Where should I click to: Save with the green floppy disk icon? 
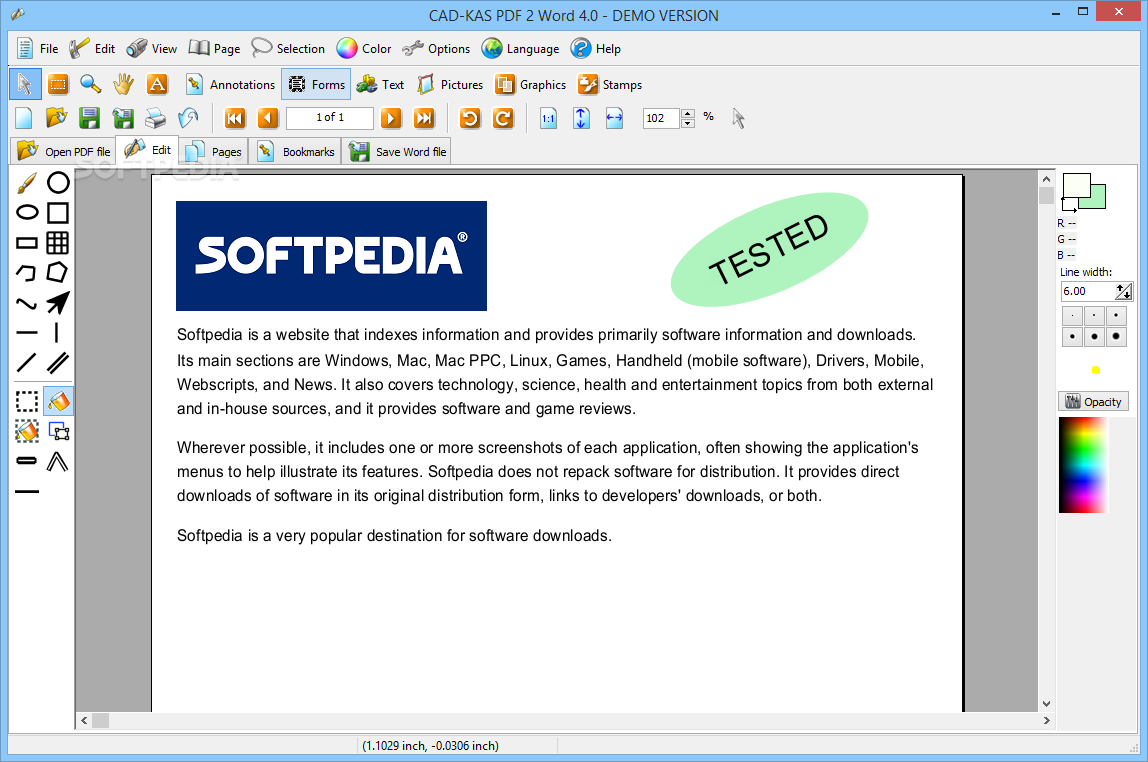89,118
